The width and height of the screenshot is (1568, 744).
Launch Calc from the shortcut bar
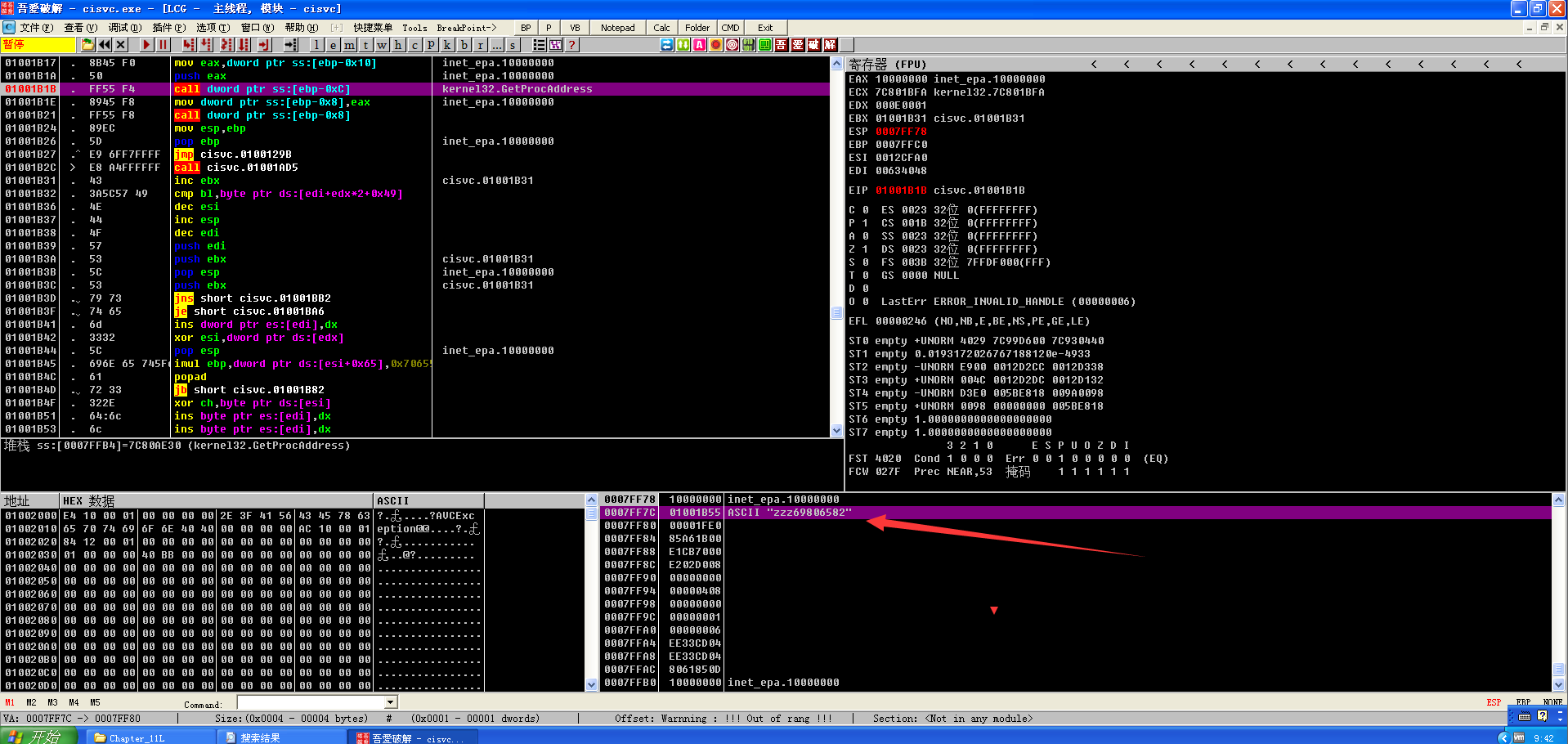[x=661, y=28]
